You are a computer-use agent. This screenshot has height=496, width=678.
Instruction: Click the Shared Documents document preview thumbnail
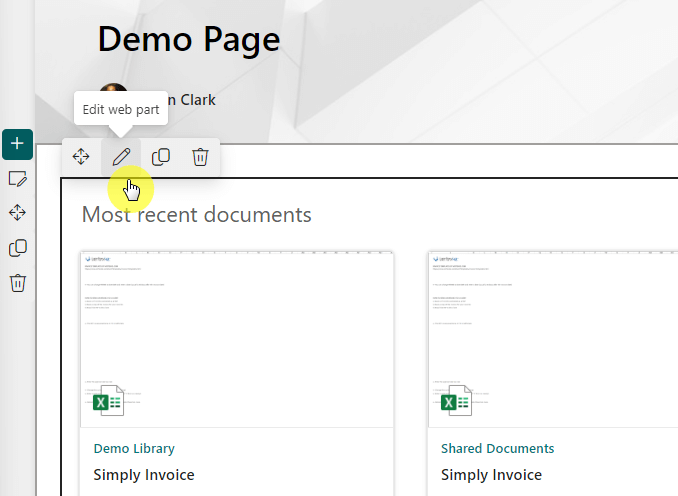(x=553, y=339)
